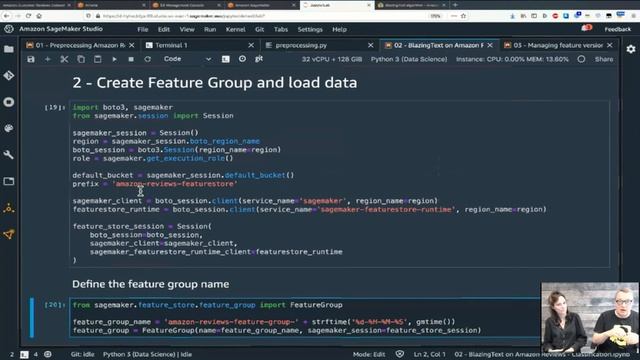Click the Create Feature Group and load data heading
The image size is (640, 360).
[215, 83]
